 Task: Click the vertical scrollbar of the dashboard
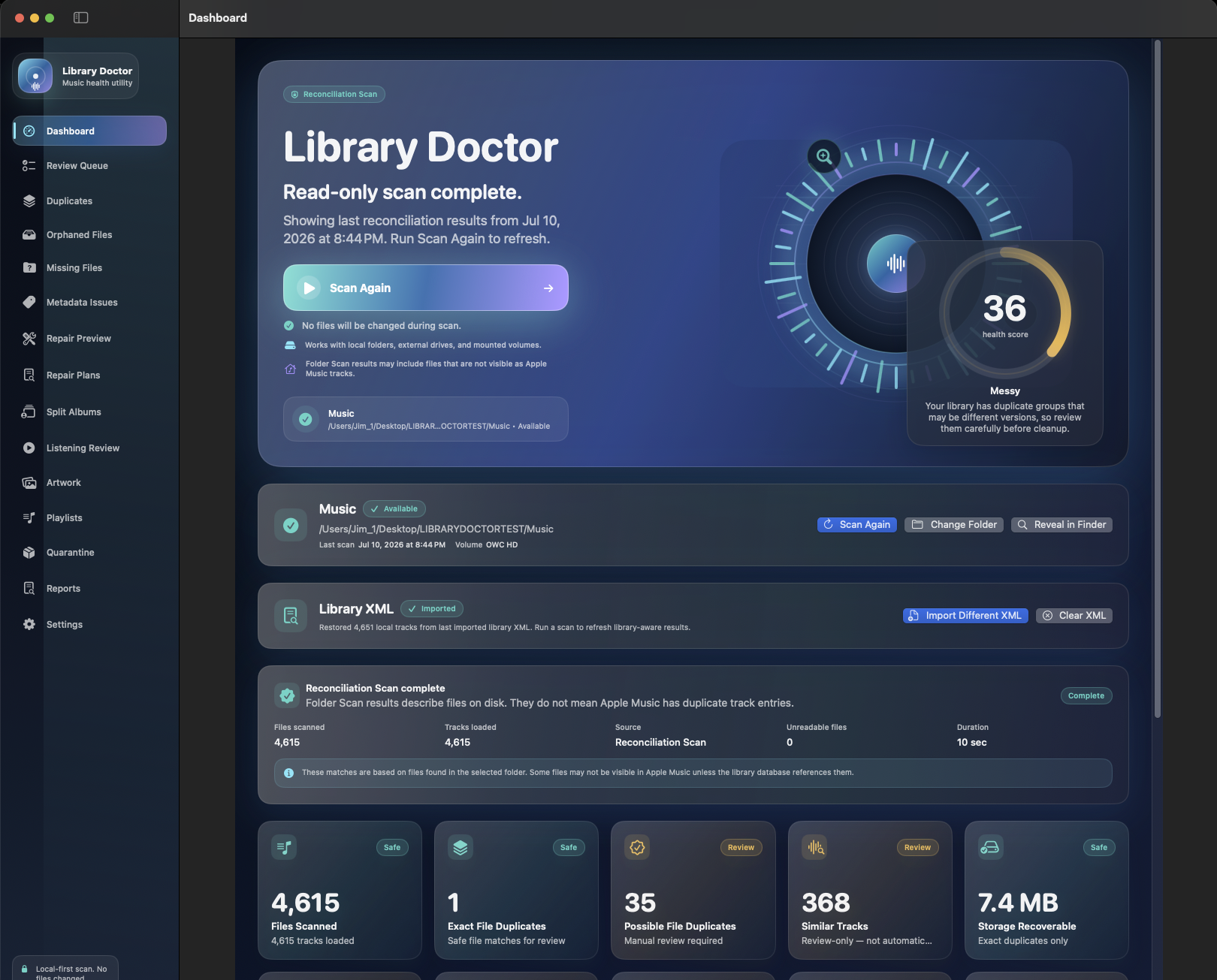(x=1158, y=379)
